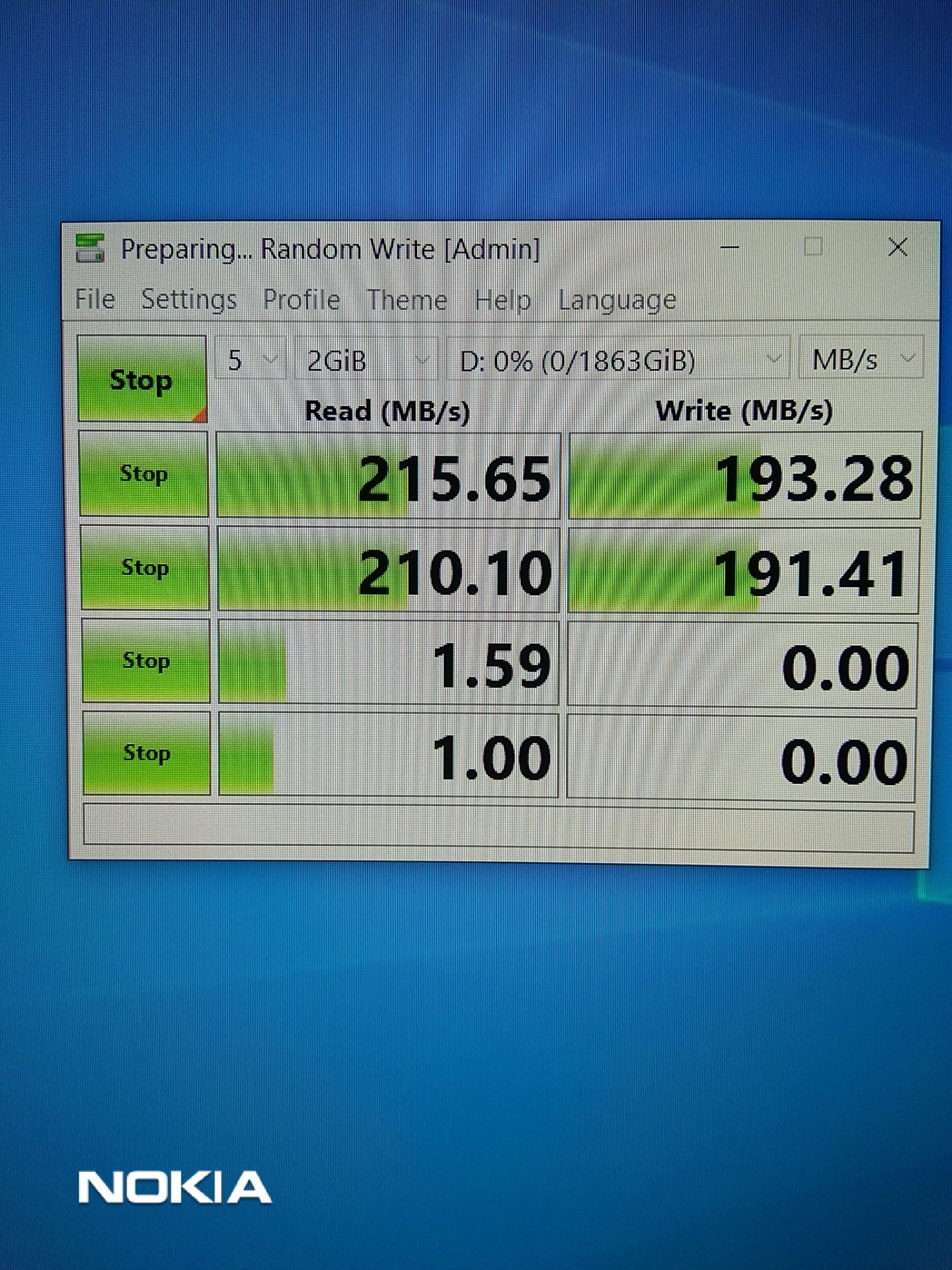Open the Profile menu
The height and width of the screenshot is (1270, 952).
point(301,300)
